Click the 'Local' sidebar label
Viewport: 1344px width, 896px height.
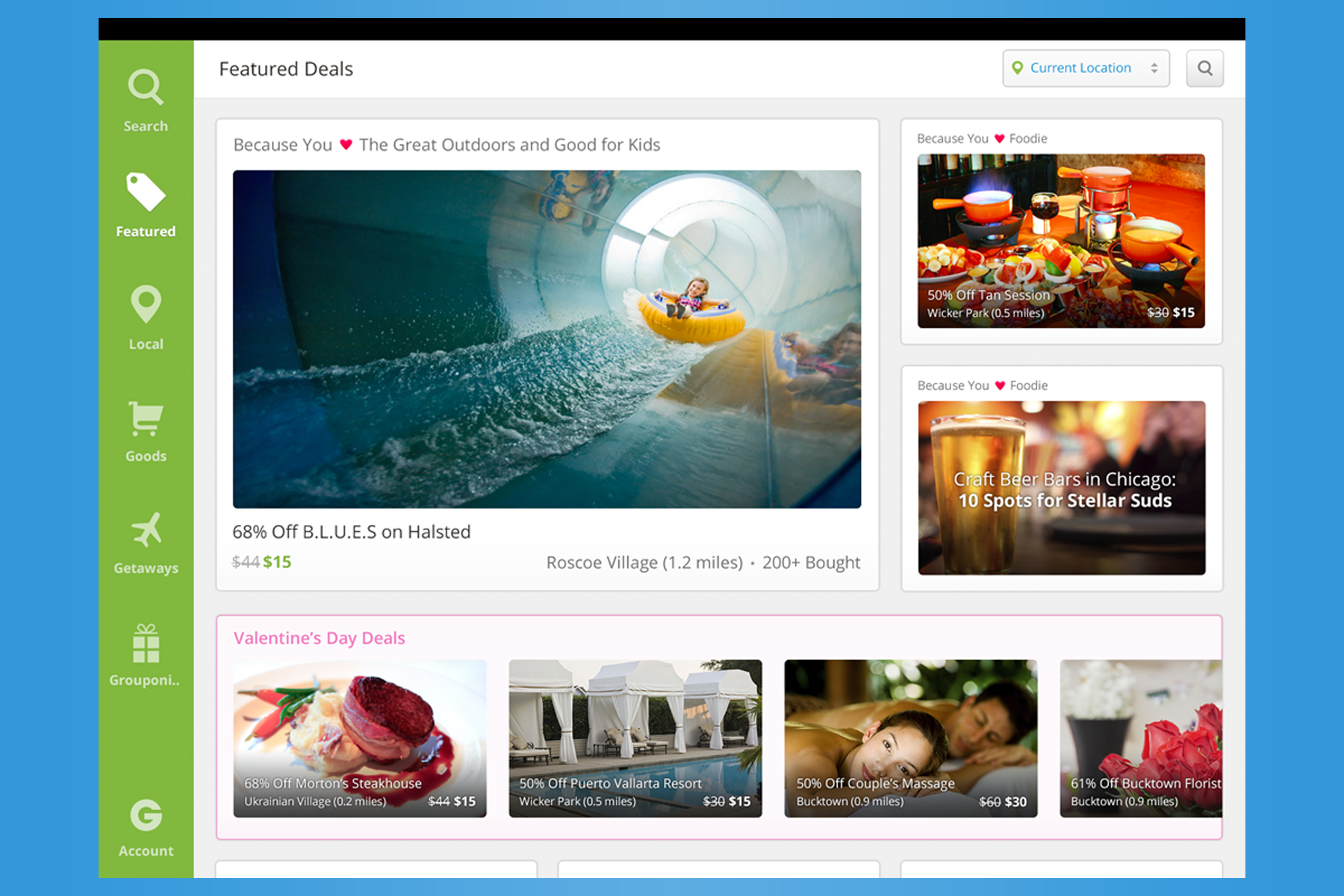(146, 344)
